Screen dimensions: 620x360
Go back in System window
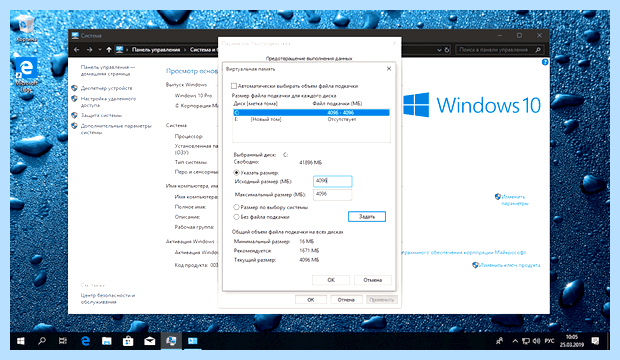77,50
